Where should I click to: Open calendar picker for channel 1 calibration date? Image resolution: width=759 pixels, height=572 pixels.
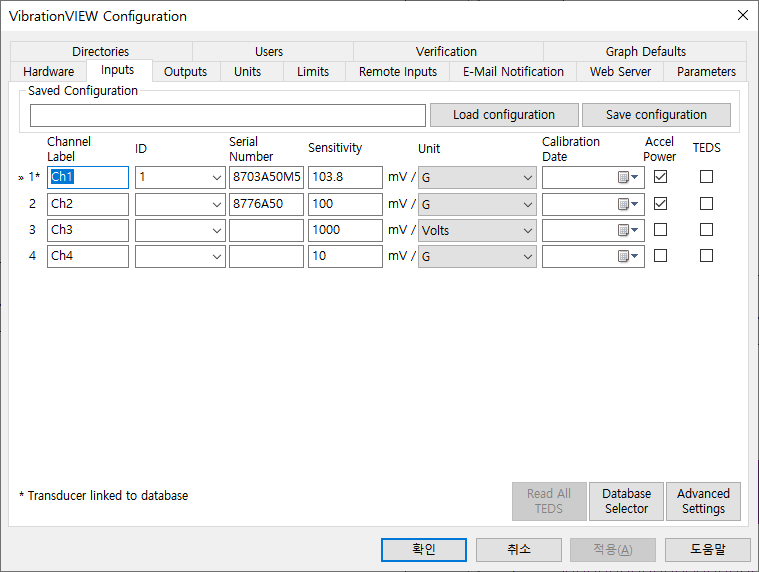(x=628, y=177)
